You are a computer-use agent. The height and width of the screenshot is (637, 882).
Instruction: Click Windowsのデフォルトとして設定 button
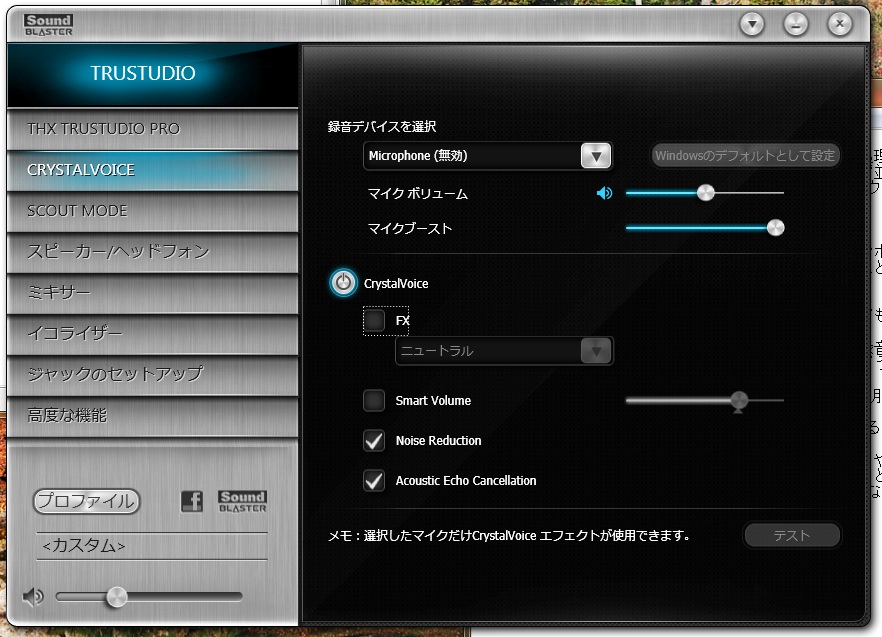(745, 155)
